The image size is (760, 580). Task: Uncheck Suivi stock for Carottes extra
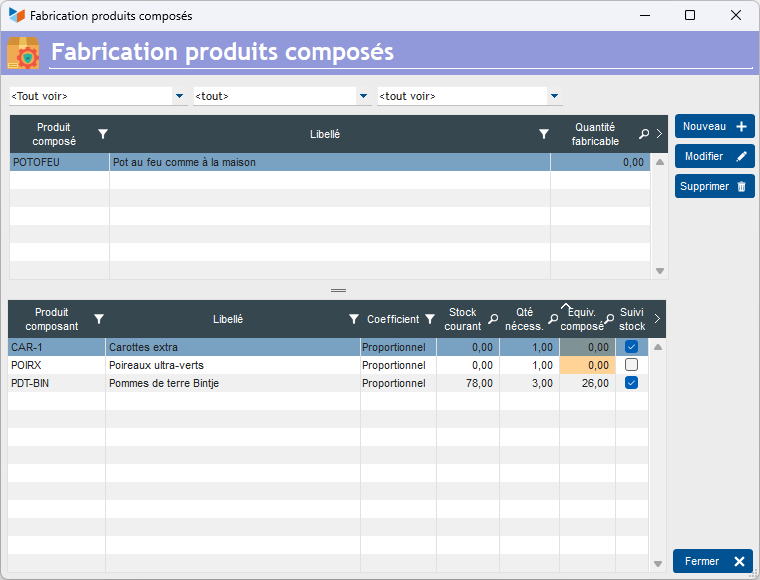(631, 347)
